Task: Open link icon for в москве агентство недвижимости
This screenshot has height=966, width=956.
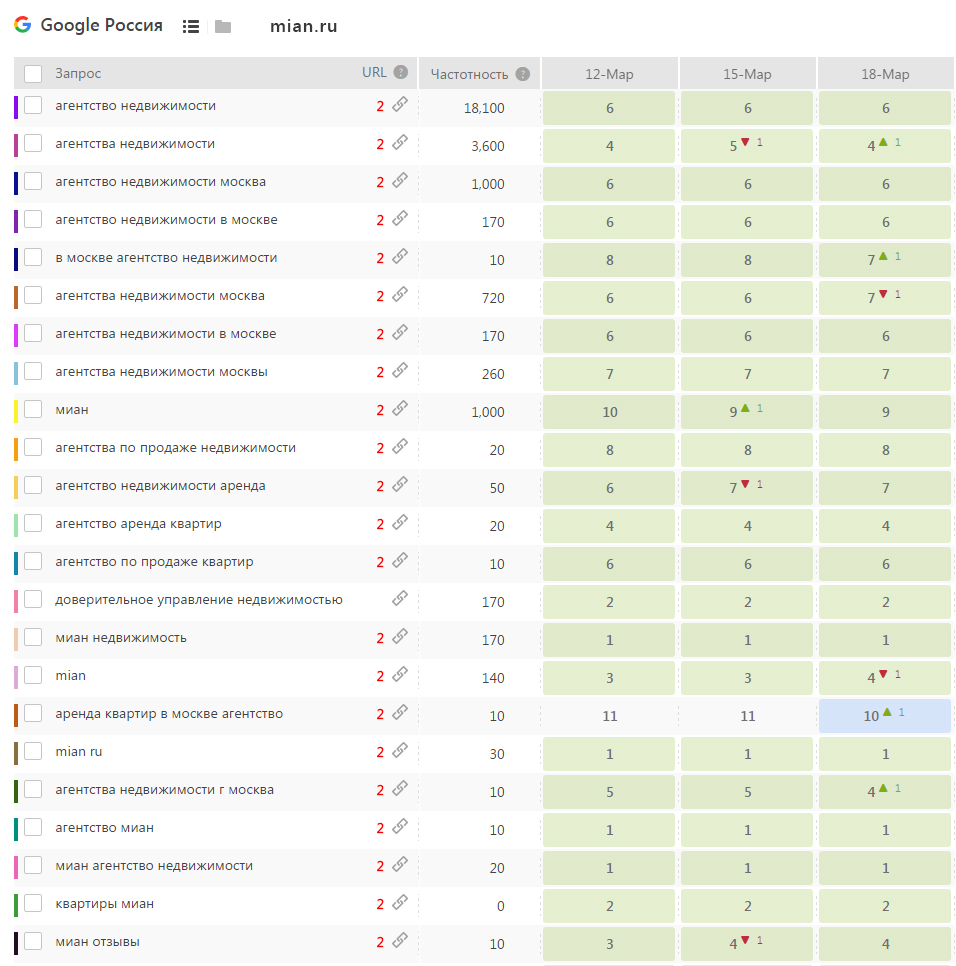Action: pyautogui.click(x=400, y=256)
